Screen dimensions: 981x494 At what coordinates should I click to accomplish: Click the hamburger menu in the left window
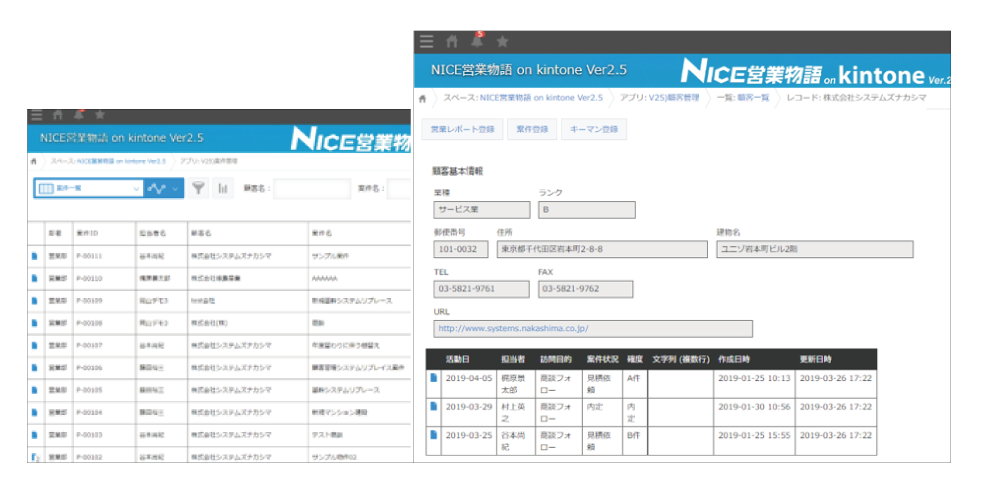point(36,115)
